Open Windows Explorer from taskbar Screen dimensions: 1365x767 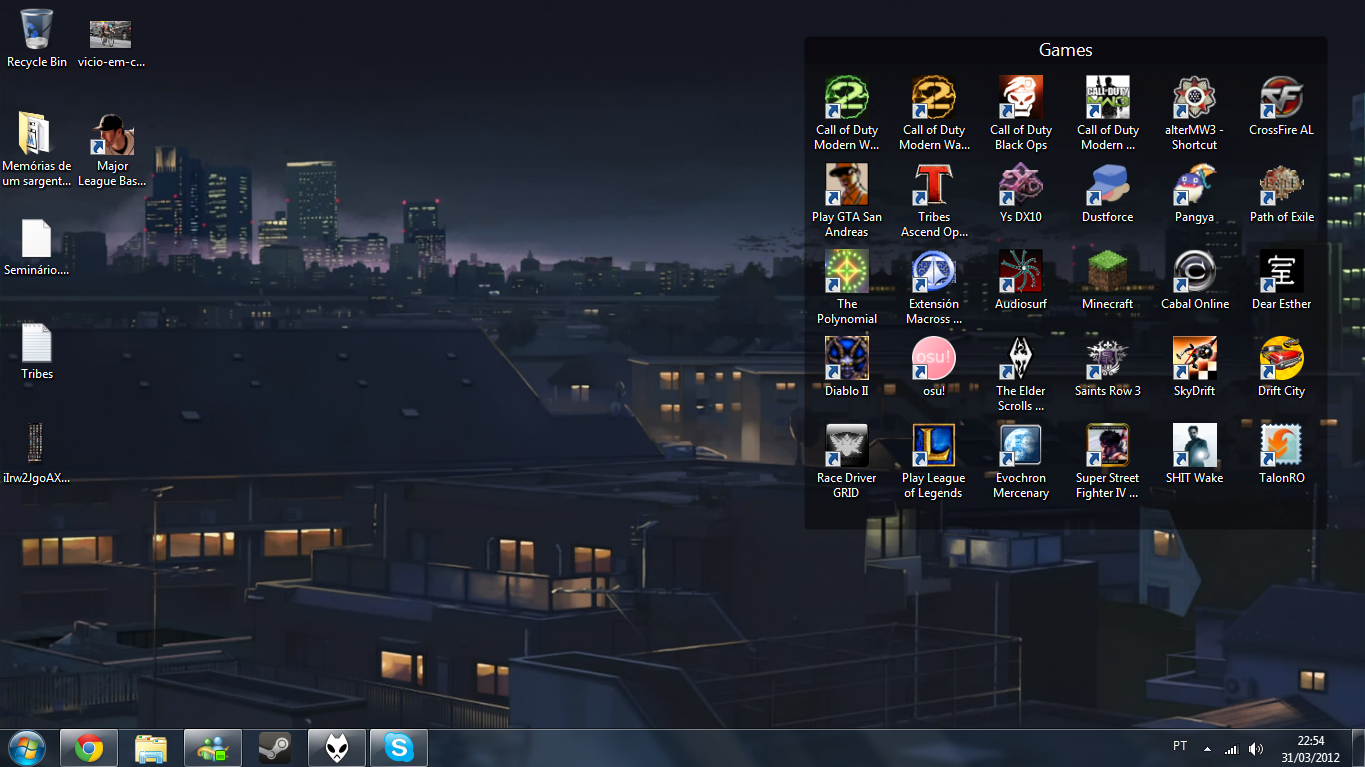click(x=150, y=748)
